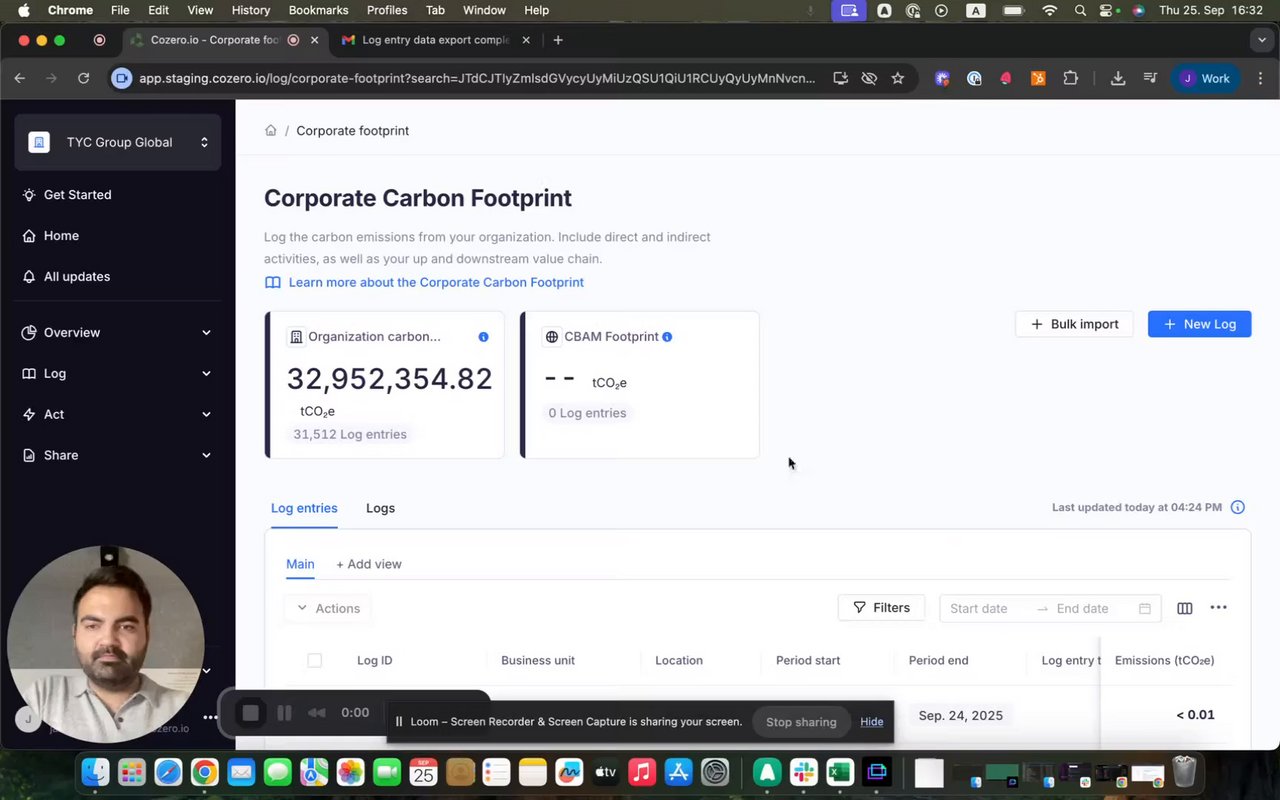Click the Loom stop recording square button
Viewport: 1280px width, 800px height.
[x=250, y=712]
